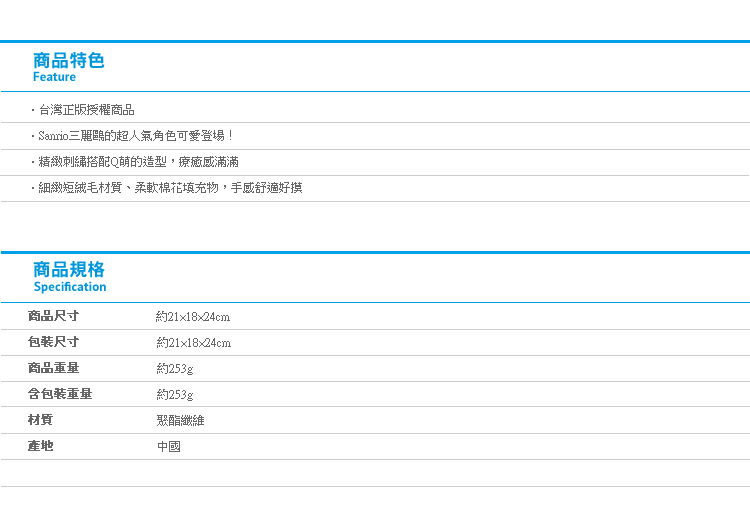
Task: Click the 含包裝重量 value 約253g
Action: (175, 395)
